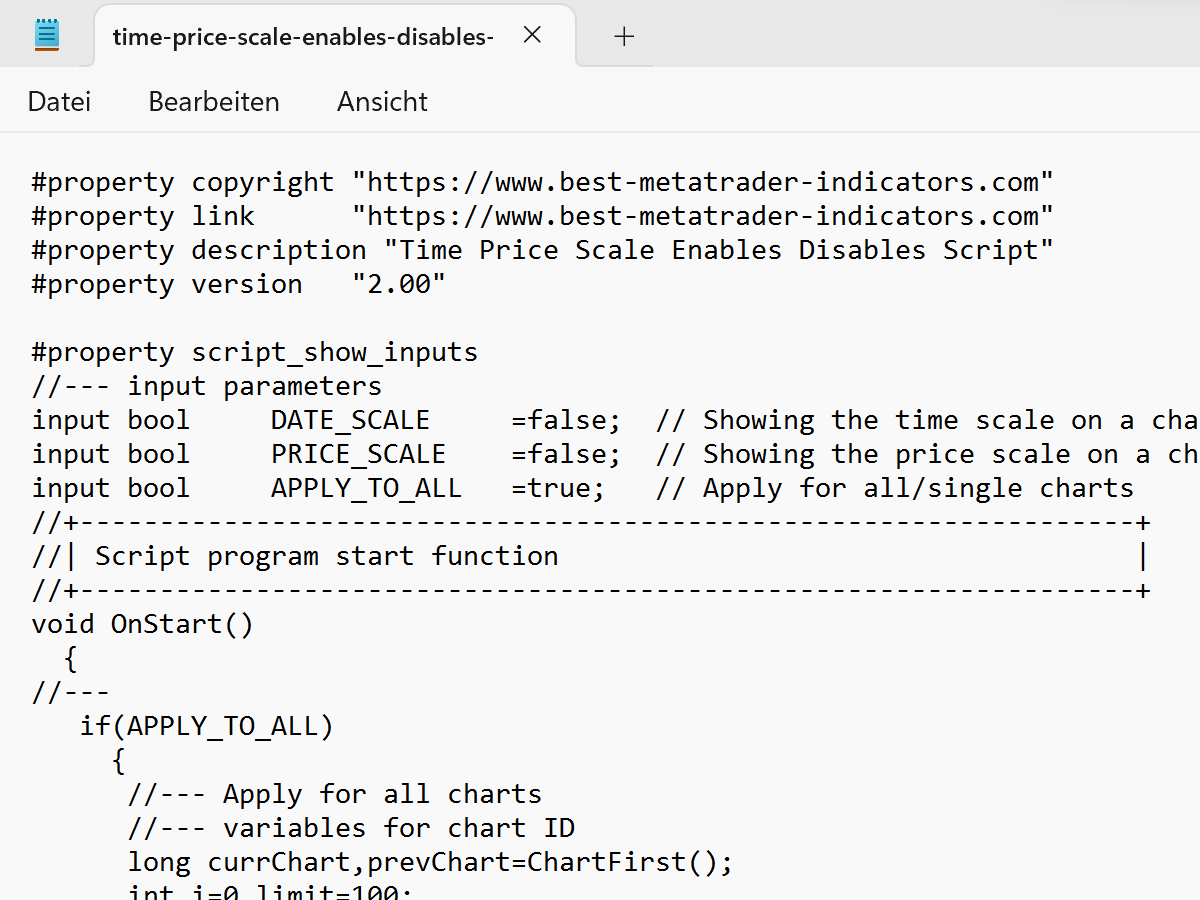Click the DATE_SCALE variable name

pos(349,421)
